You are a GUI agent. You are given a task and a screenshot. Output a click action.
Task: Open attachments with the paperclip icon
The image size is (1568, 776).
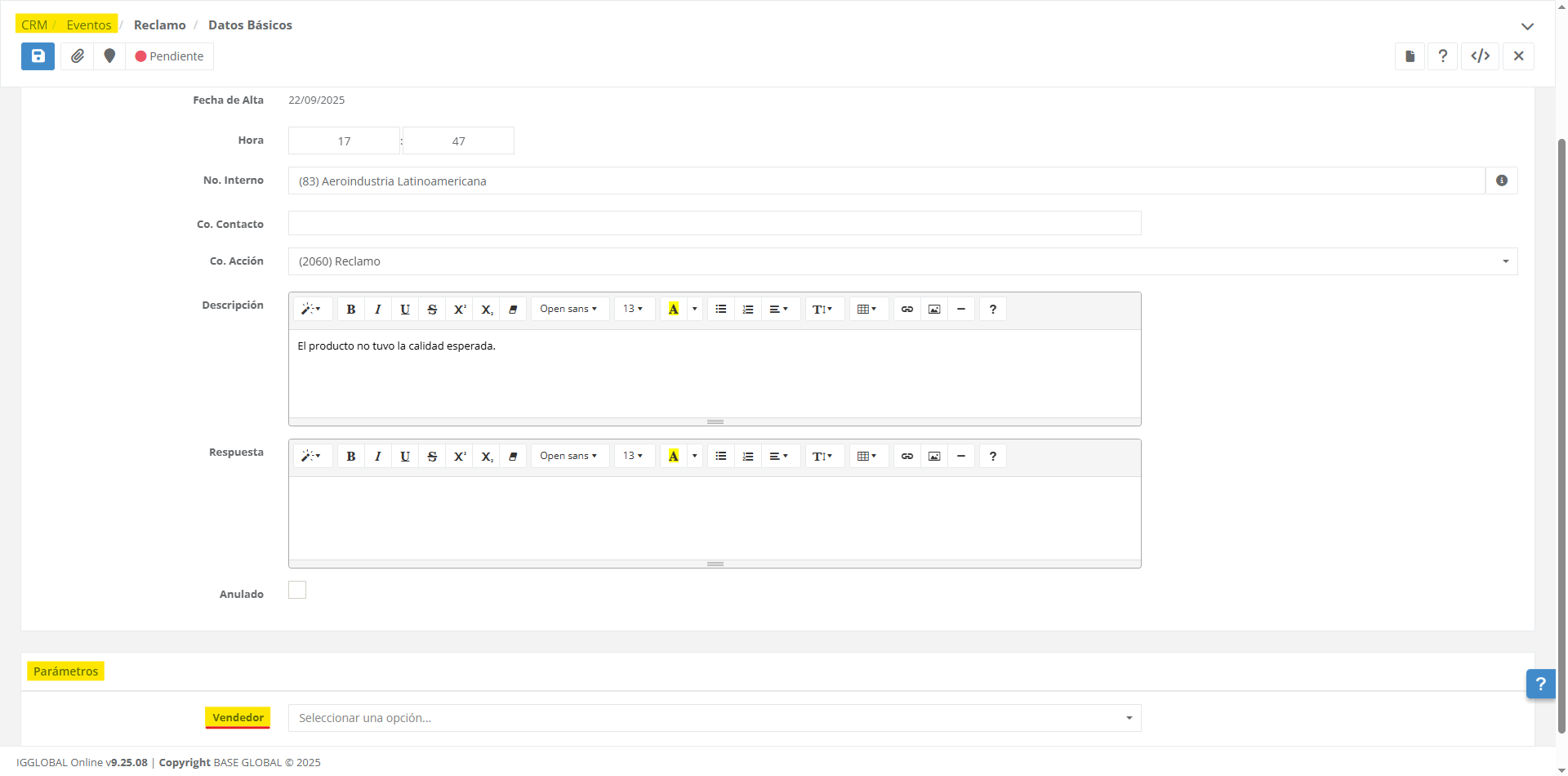(x=78, y=56)
